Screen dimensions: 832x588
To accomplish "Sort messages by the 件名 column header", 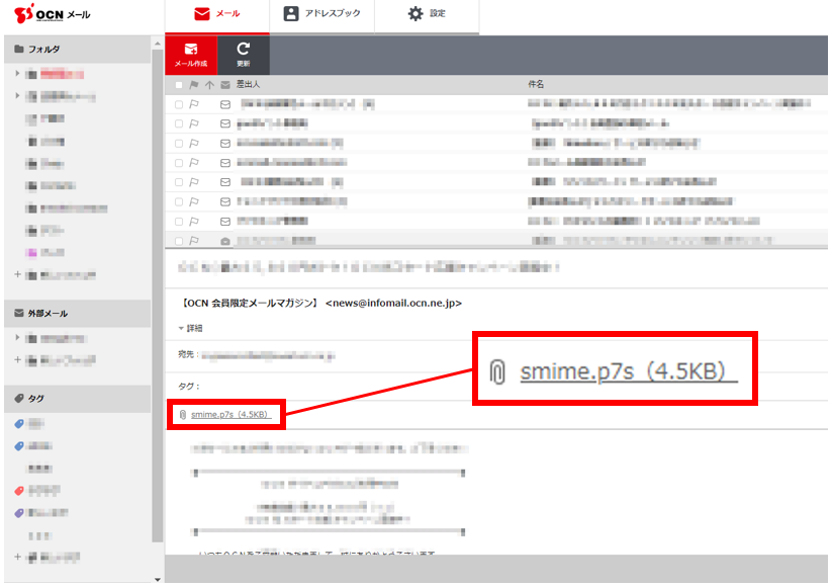I will coord(536,85).
